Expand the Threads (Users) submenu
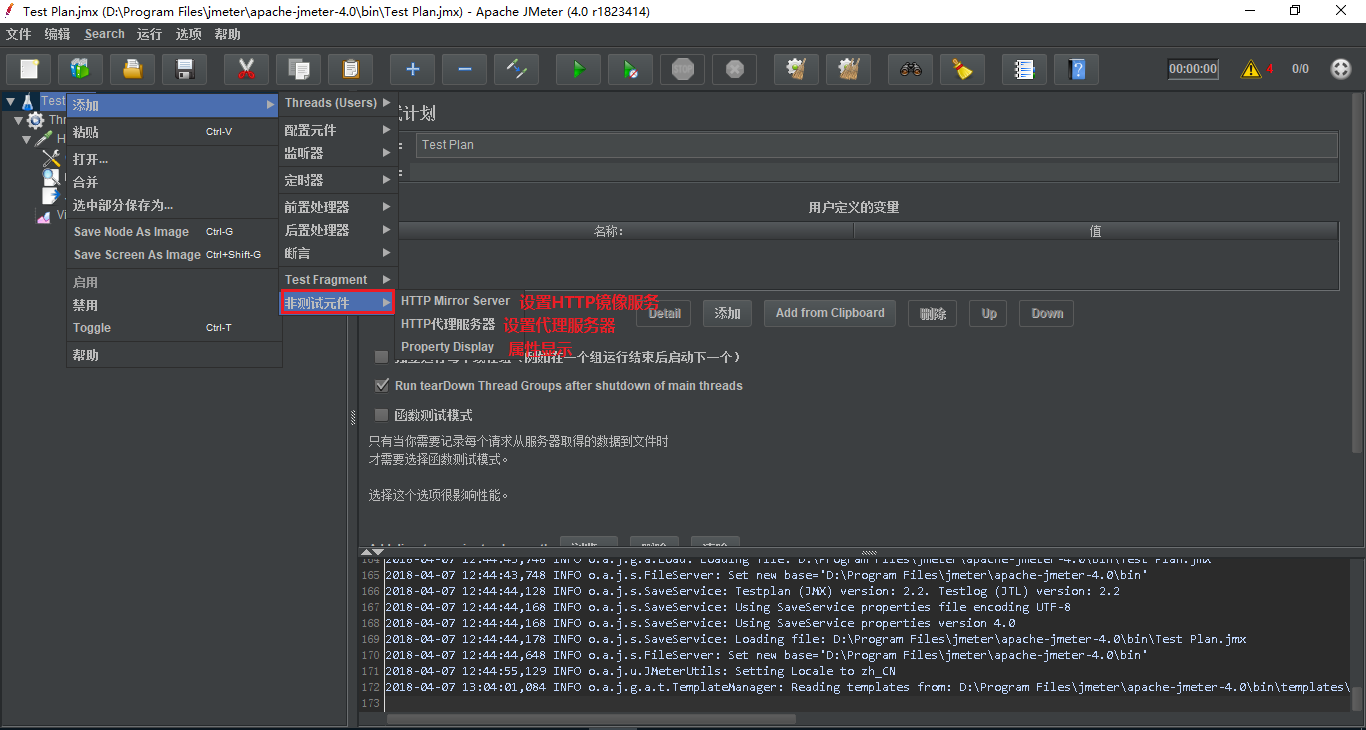The image size is (1366, 730). (338, 103)
